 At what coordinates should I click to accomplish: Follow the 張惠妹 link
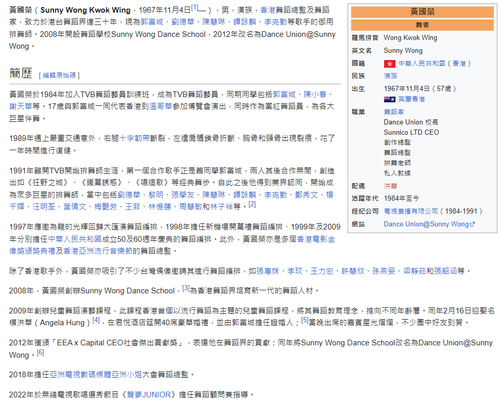268,271
